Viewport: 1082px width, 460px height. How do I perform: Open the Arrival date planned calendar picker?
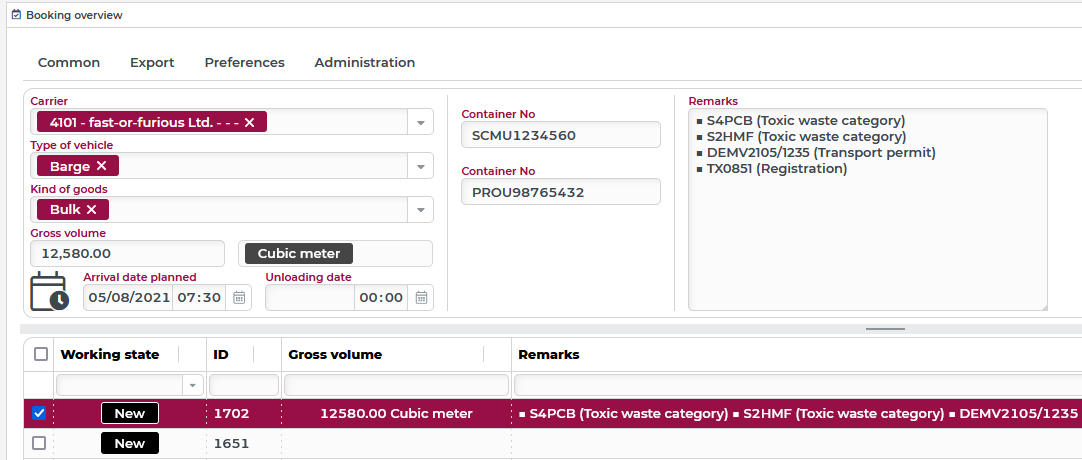click(x=239, y=297)
